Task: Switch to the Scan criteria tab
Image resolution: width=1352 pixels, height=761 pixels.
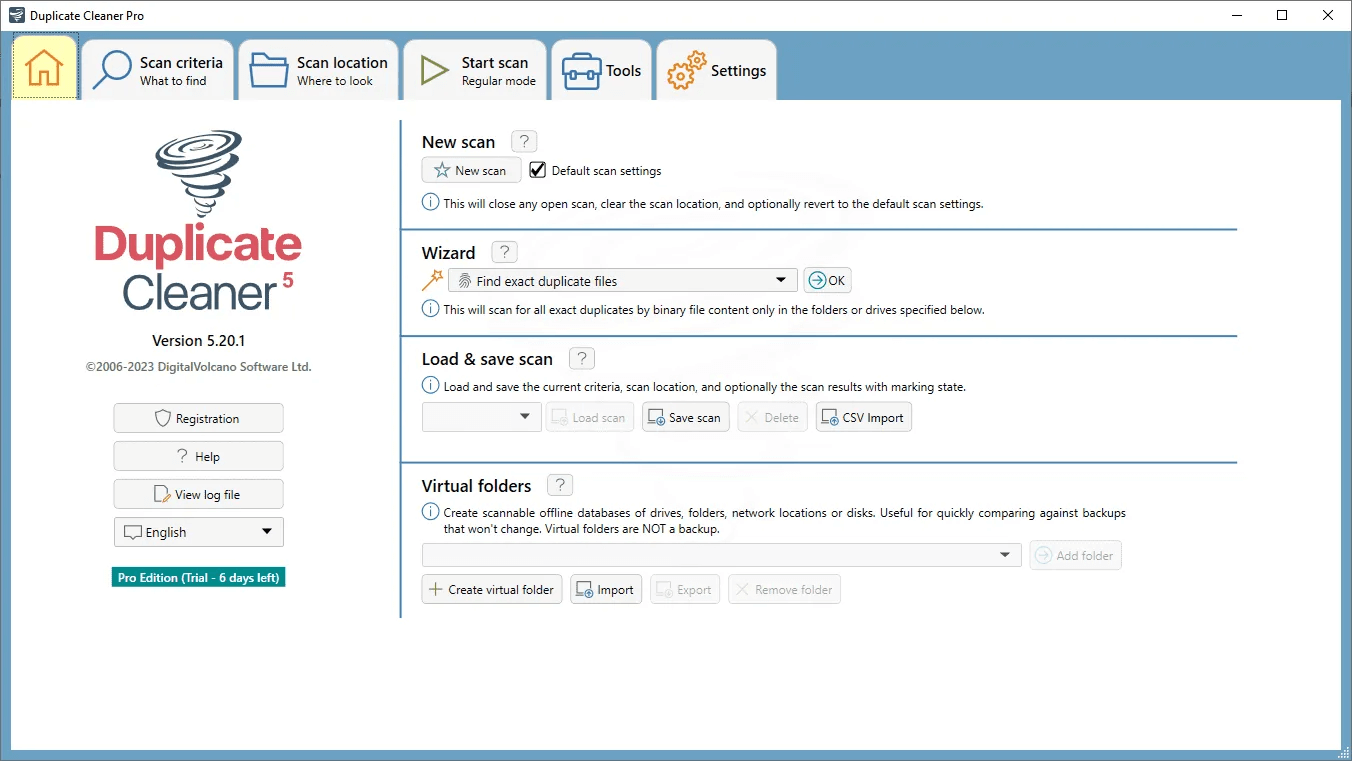Action: 158,70
